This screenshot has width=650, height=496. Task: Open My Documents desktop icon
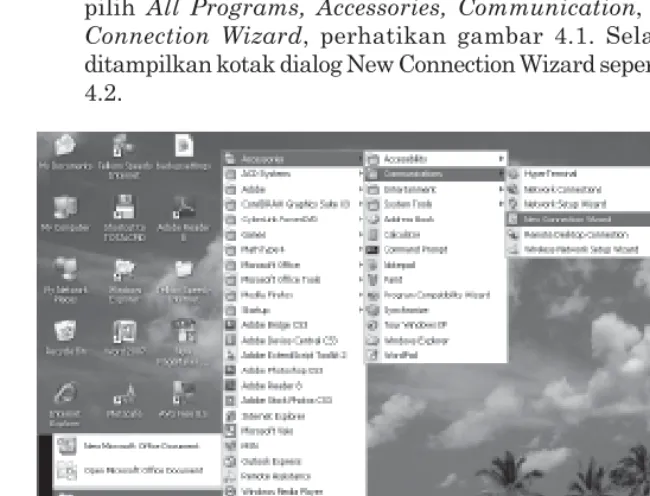pyautogui.click(x=65, y=152)
